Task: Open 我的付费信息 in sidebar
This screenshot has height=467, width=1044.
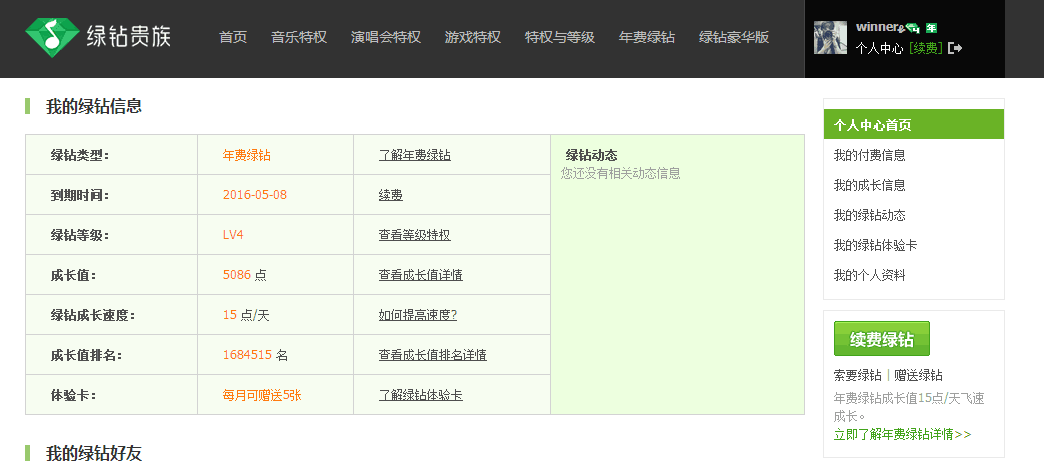Action: [x=870, y=155]
